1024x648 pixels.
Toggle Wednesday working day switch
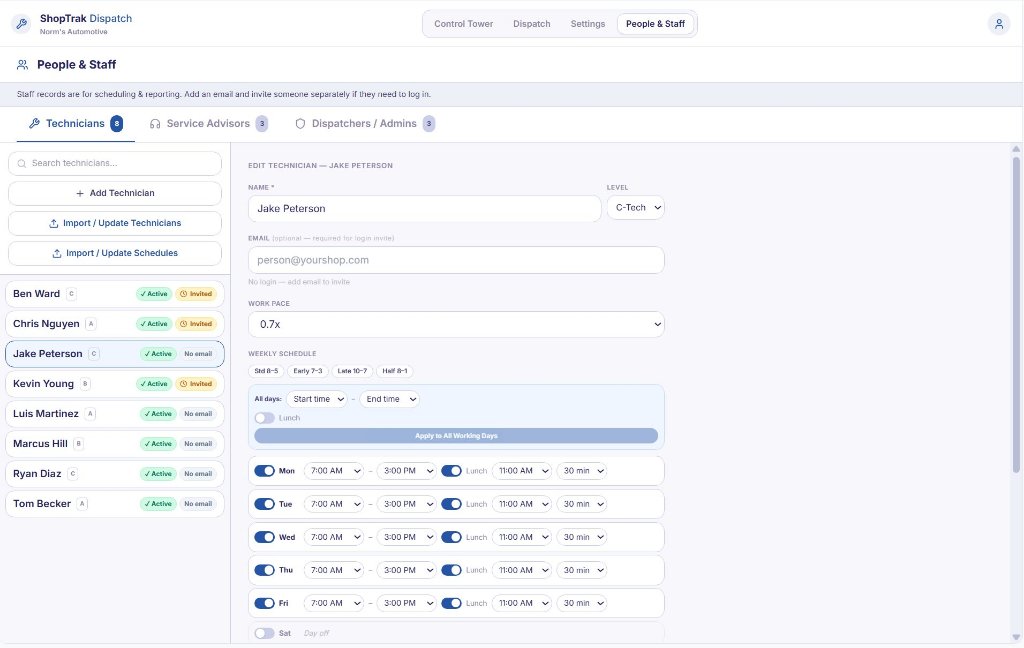(264, 537)
